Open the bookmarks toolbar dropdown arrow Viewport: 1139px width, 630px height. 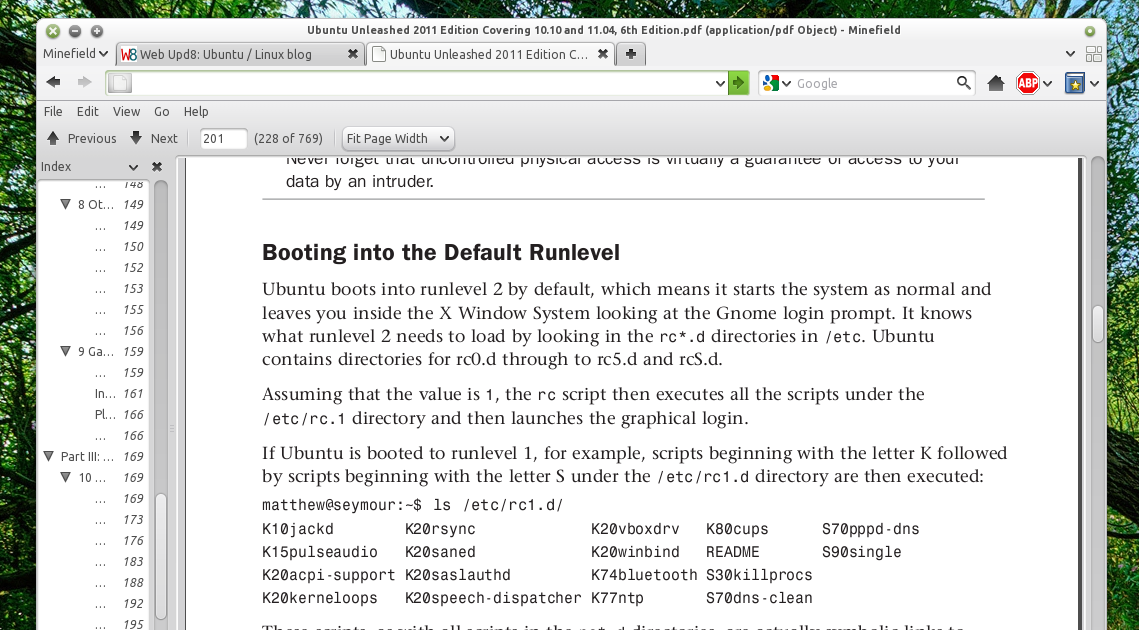1094,84
